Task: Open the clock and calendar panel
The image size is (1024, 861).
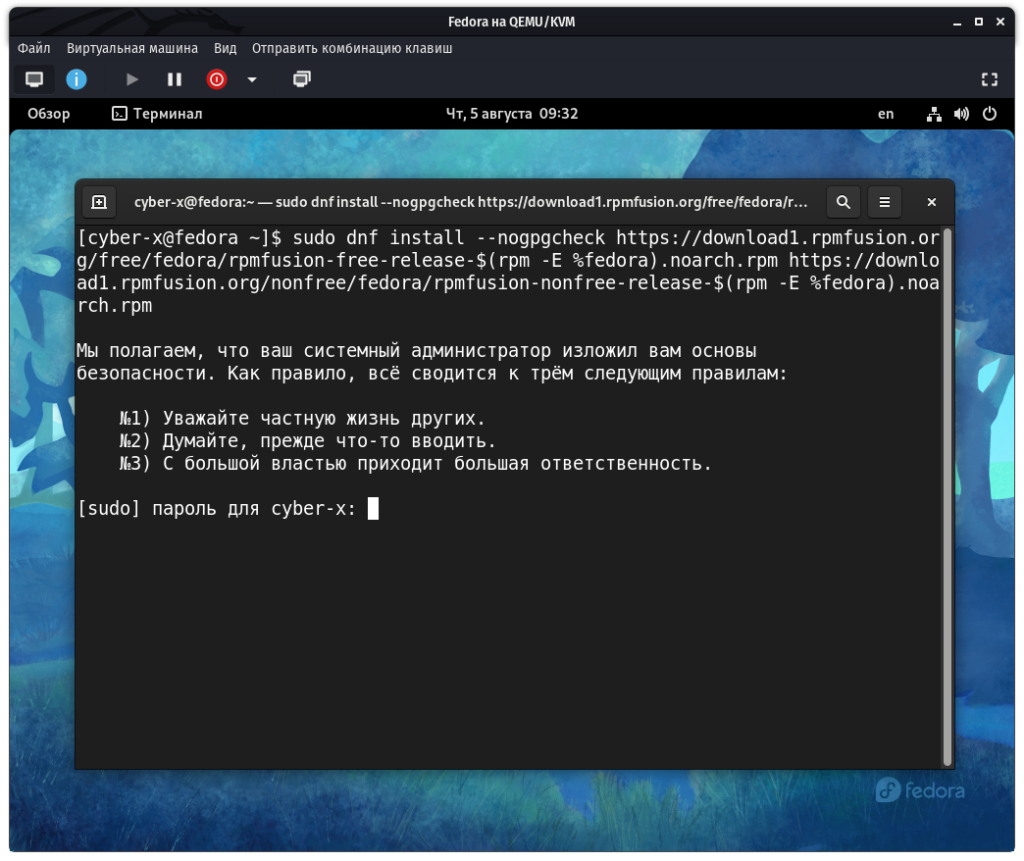Action: (x=512, y=114)
